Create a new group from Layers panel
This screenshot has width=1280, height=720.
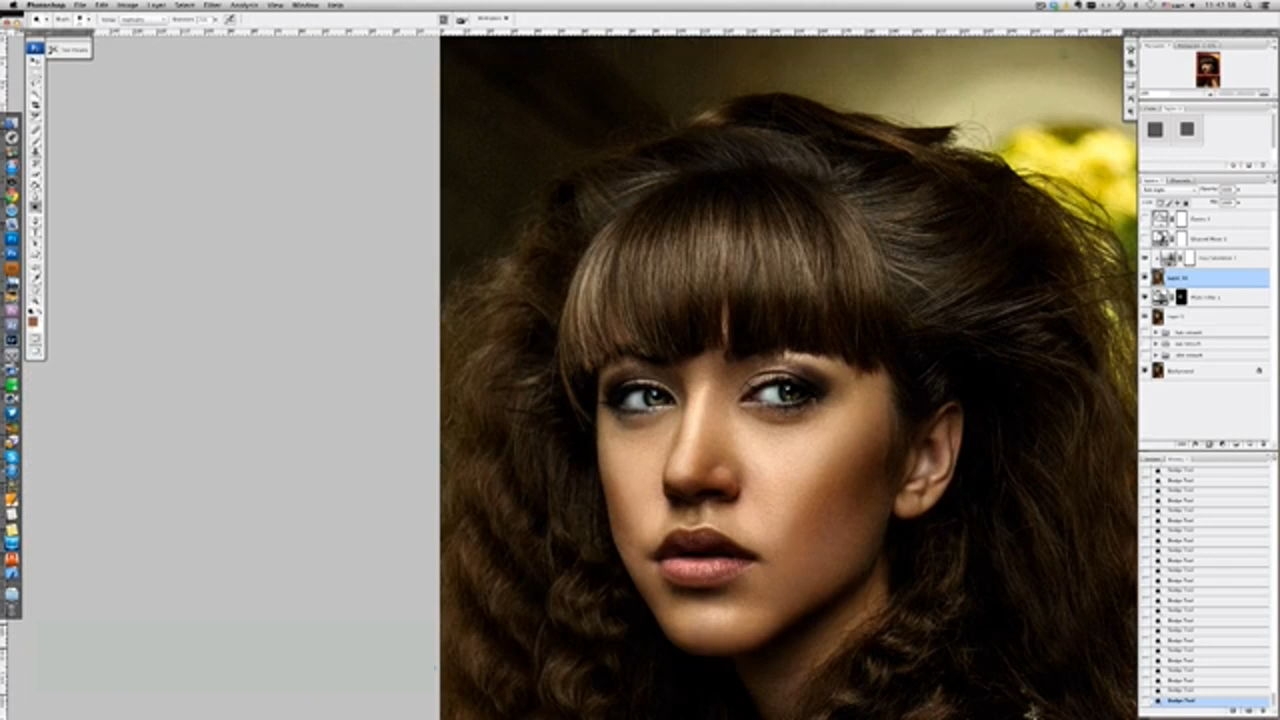pos(1238,444)
